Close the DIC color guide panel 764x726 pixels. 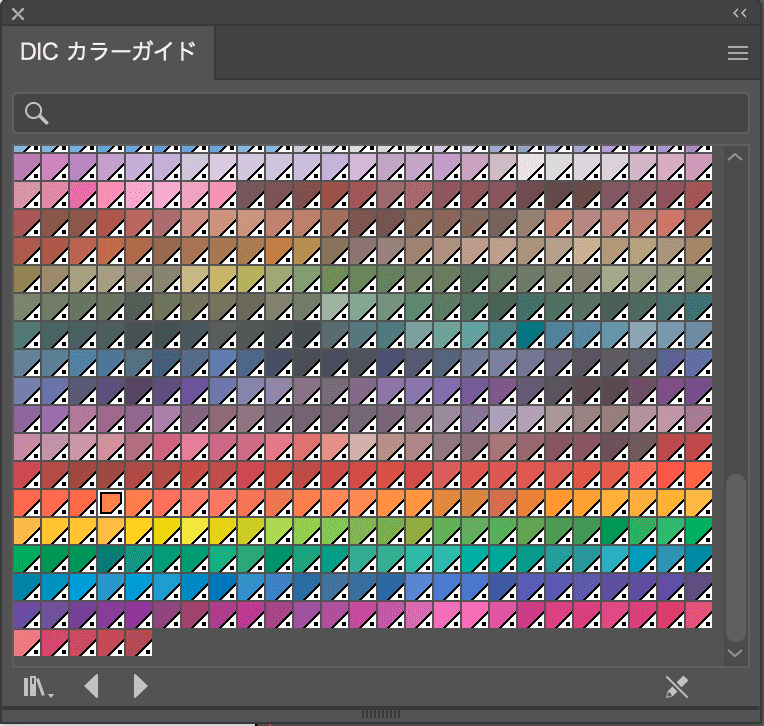pyautogui.click(x=18, y=14)
